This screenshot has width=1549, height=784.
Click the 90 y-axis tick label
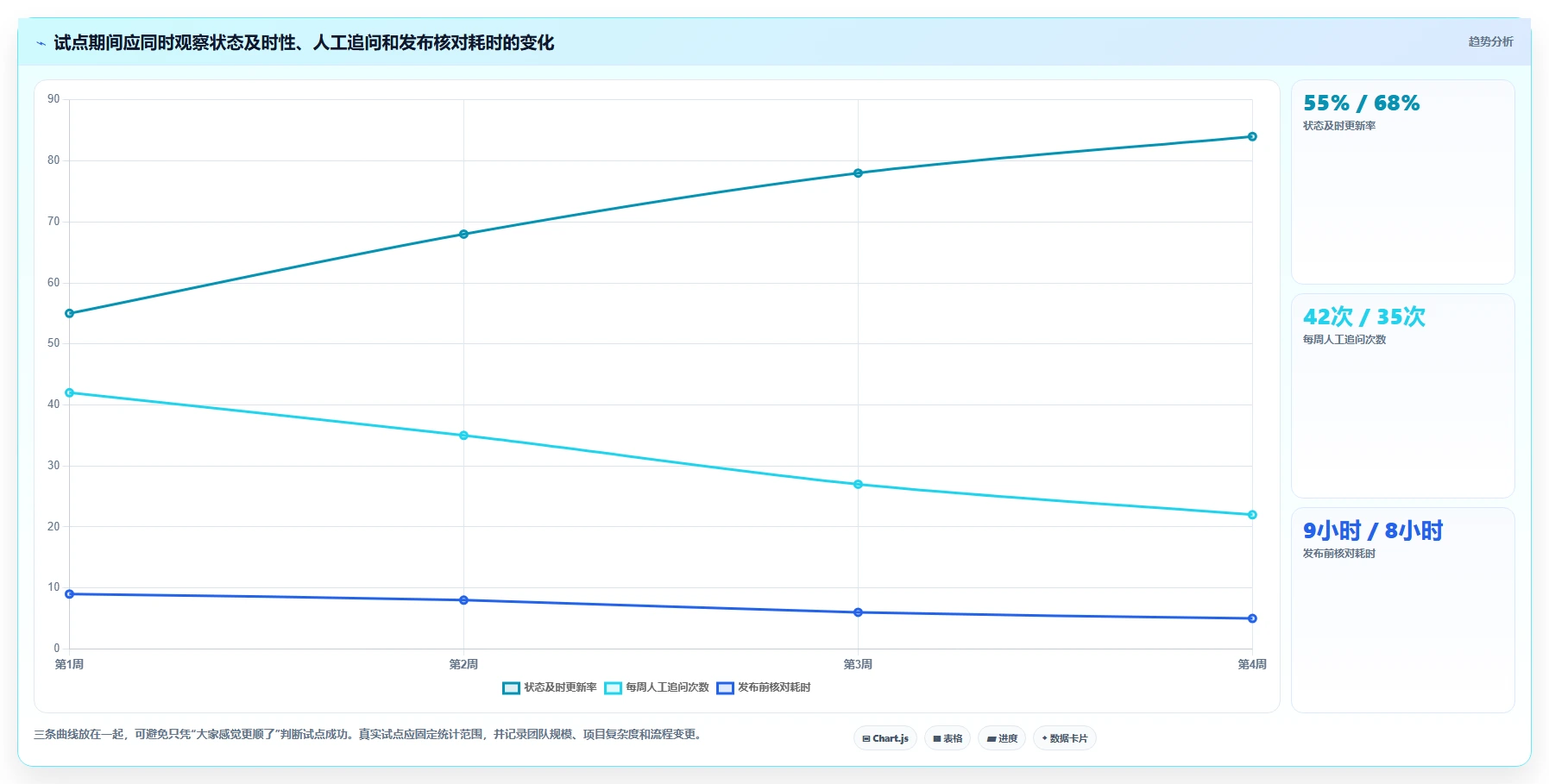pyautogui.click(x=54, y=99)
